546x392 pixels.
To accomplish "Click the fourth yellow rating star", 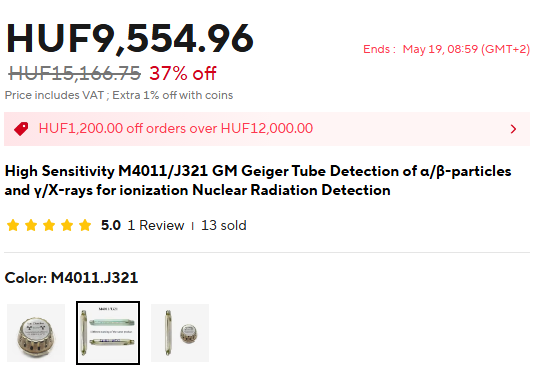I will point(67,225).
